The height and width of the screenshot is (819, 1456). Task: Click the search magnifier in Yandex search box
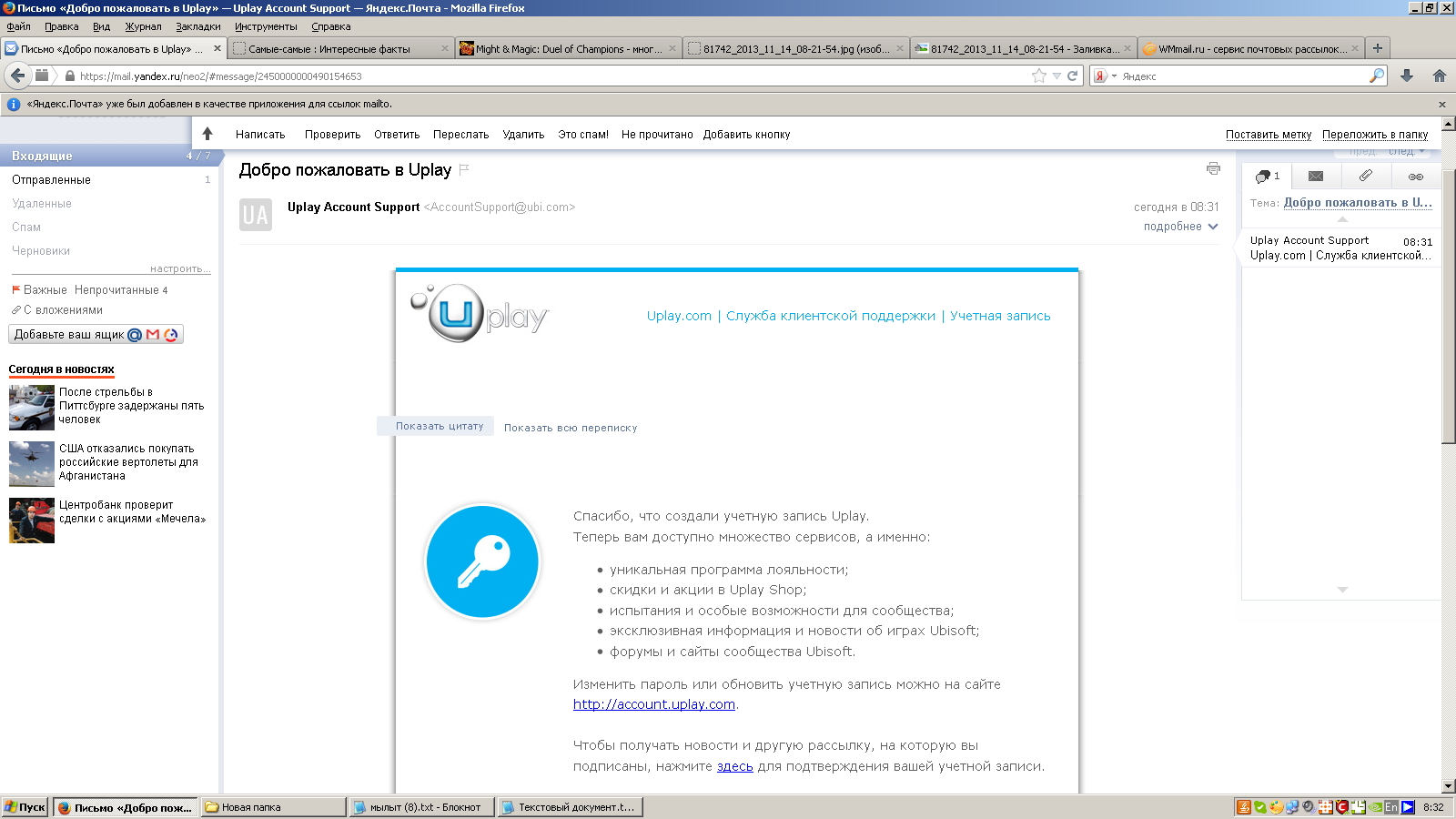pyautogui.click(x=1377, y=76)
